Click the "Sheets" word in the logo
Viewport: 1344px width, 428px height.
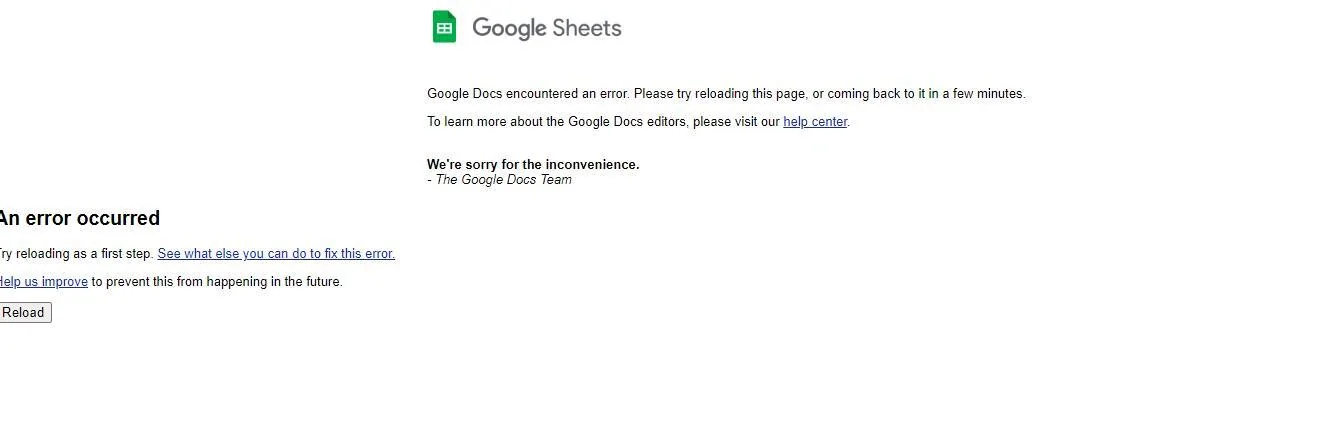pyautogui.click(x=587, y=28)
